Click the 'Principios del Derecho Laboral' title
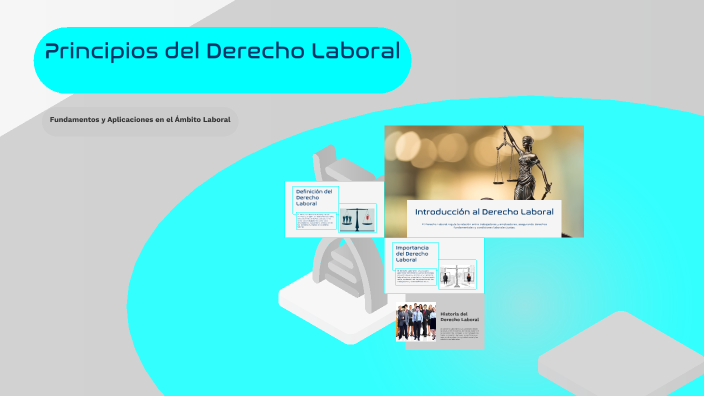 pyautogui.click(x=222, y=51)
